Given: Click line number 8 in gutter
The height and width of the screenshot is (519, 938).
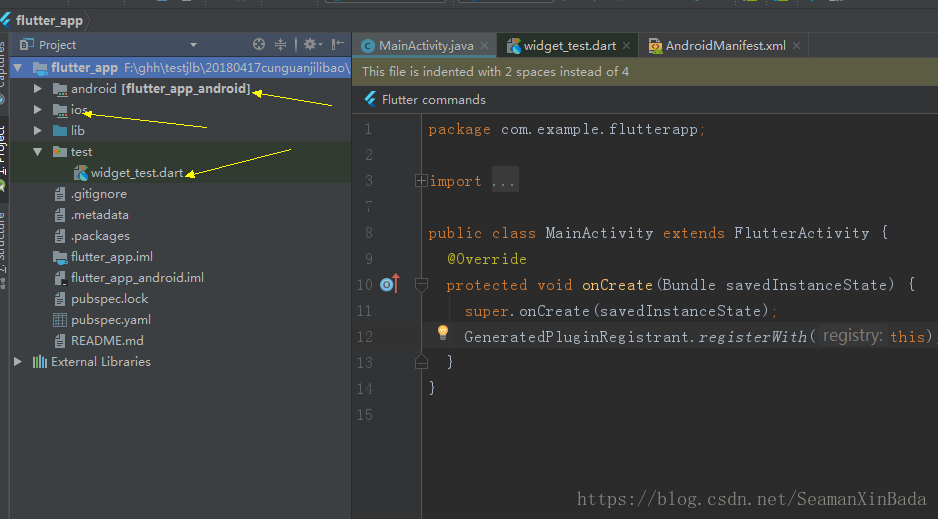Looking at the screenshot, I should pyautogui.click(x=368, y=233).
